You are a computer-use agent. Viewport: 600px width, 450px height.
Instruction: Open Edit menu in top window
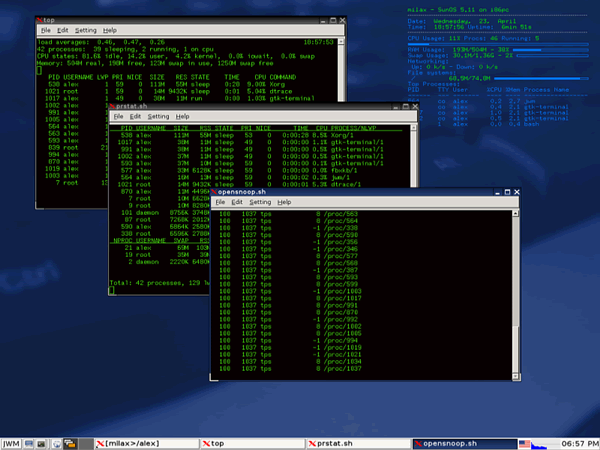(62, 30)
